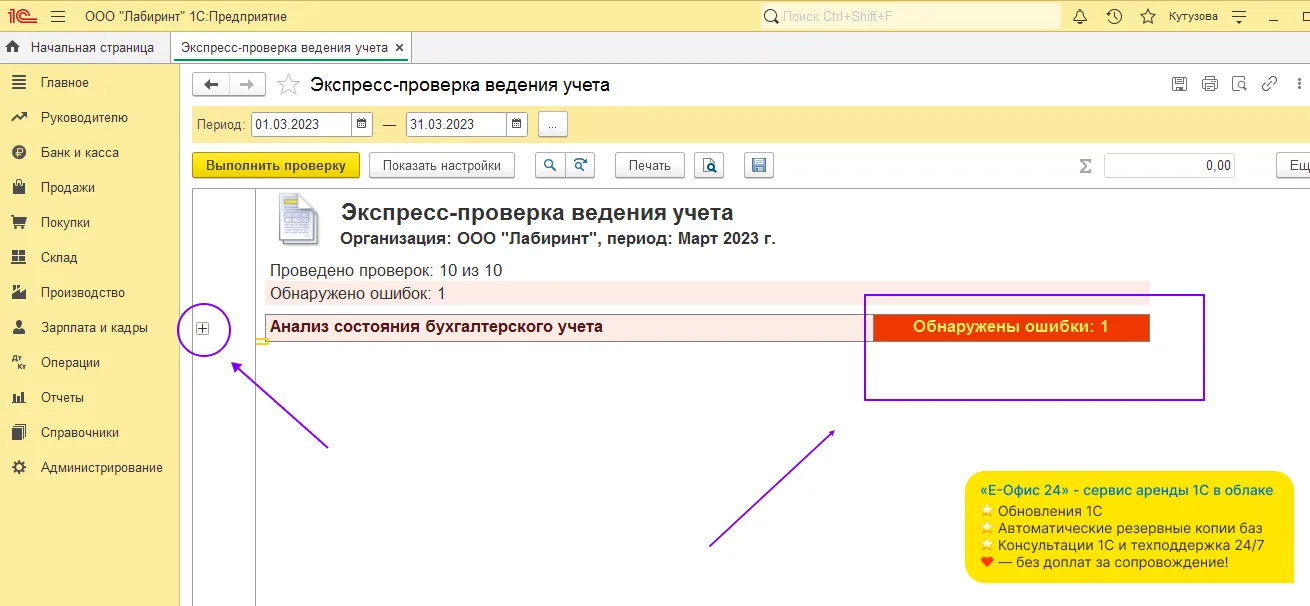Click the magnifier find icon in toolbar
The image size is (1310, 606).
pos(550,166)
